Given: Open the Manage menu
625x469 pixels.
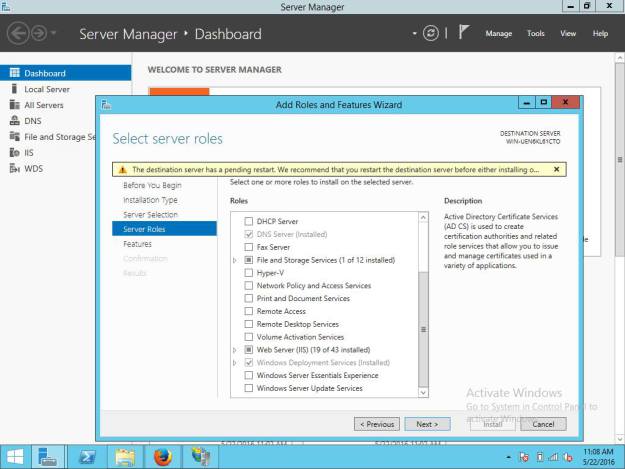Looking at the screenshot, I should [498, 33].
